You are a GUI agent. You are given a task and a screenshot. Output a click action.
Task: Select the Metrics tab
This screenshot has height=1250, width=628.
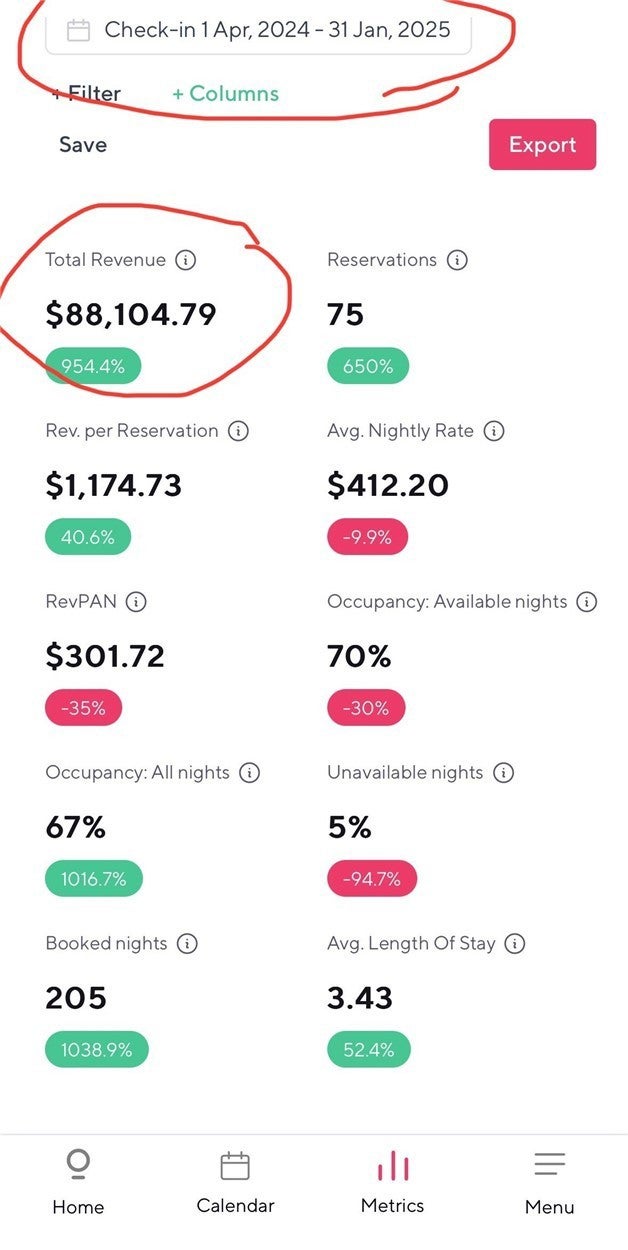click(392, 1182)
